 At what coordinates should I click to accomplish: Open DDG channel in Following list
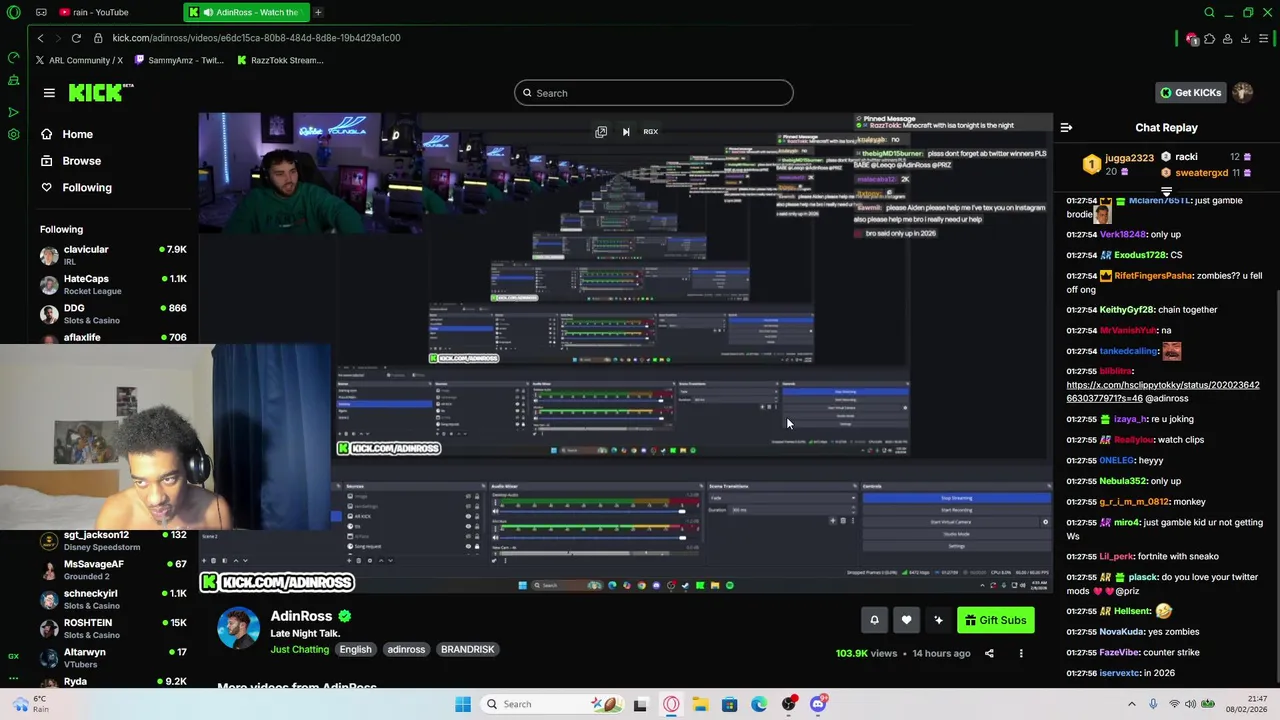pyautogui.click(x=113, y=314)
